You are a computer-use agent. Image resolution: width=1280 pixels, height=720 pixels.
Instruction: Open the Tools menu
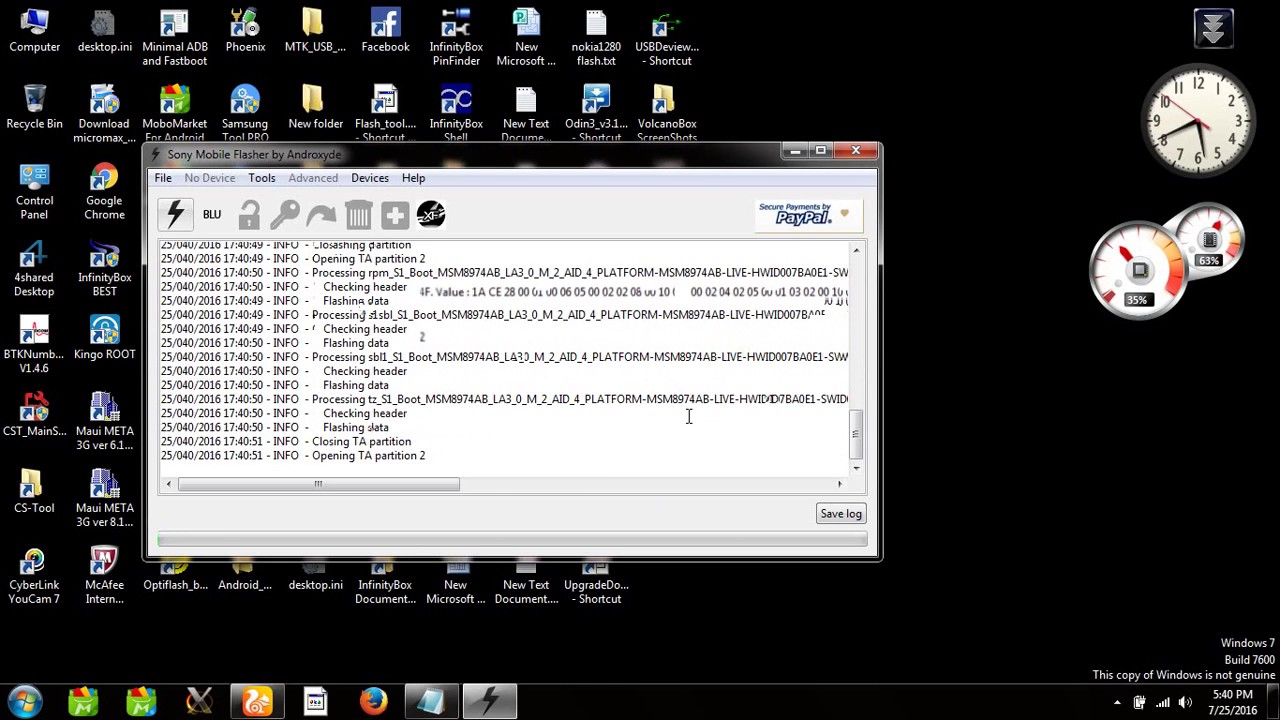(x=262, y=178)
